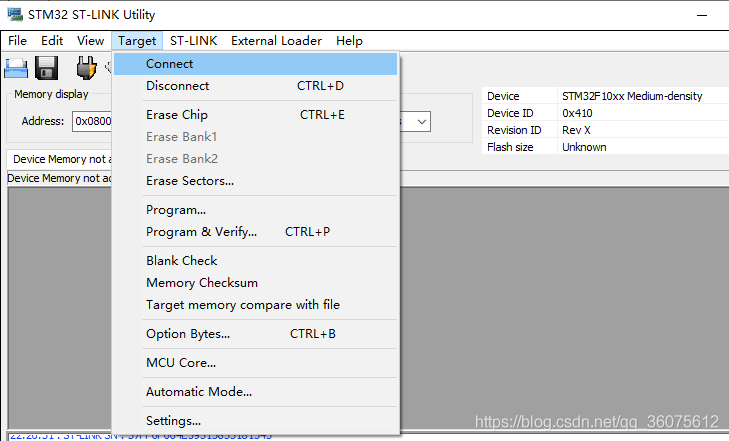729x441 pixels.
Task: Open the Help menu
Action: pyautogui.click(x=349, y=41)
